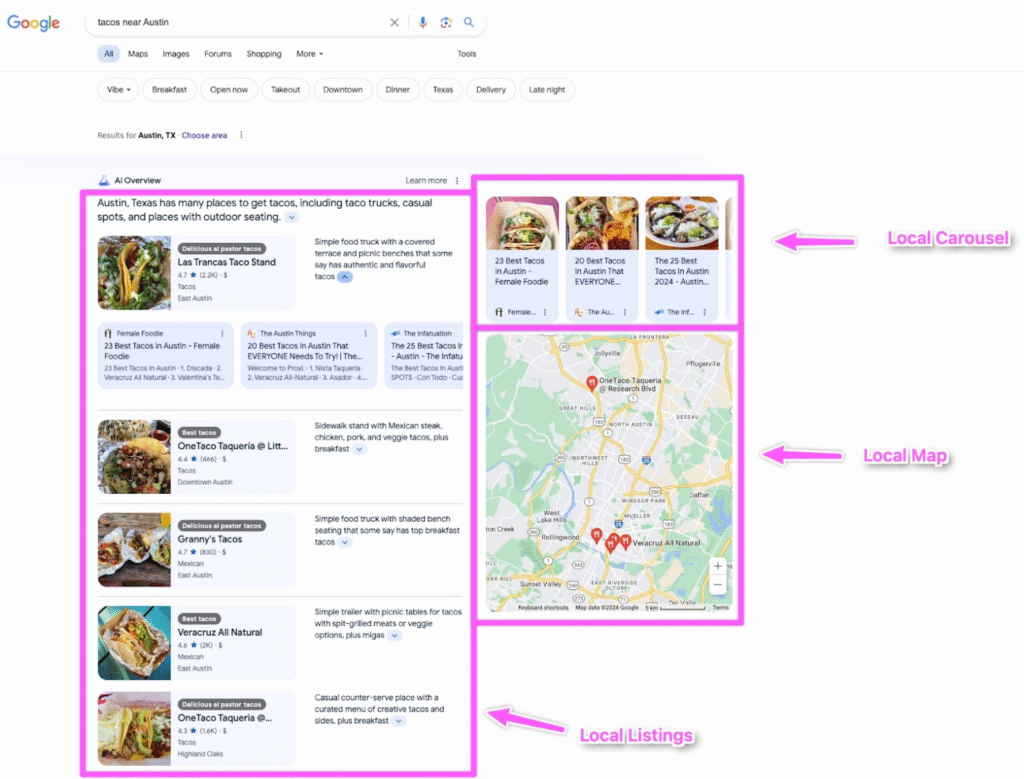
Task: Zoom in on the local map
Action: (718, 566)
